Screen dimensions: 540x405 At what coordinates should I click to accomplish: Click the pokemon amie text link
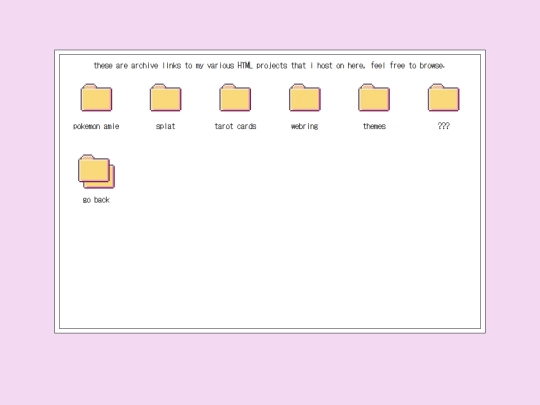tap(96, 126)
